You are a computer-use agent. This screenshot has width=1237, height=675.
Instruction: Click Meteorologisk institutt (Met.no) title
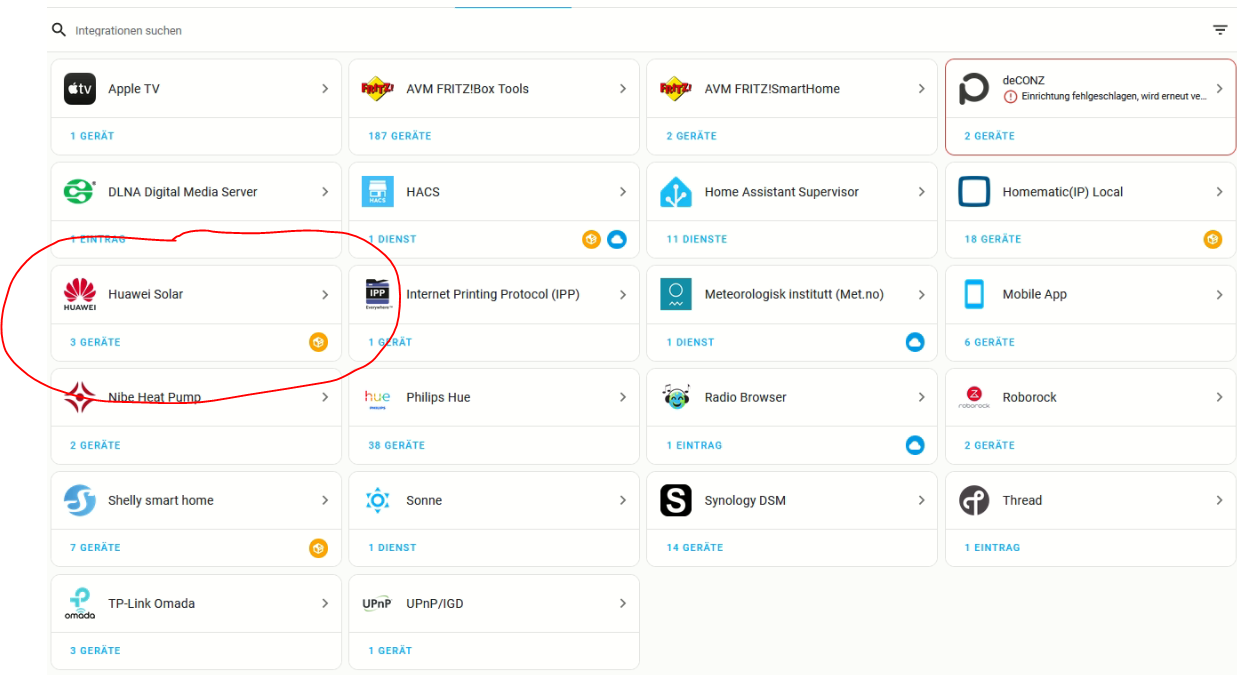(x=794, y=295)
